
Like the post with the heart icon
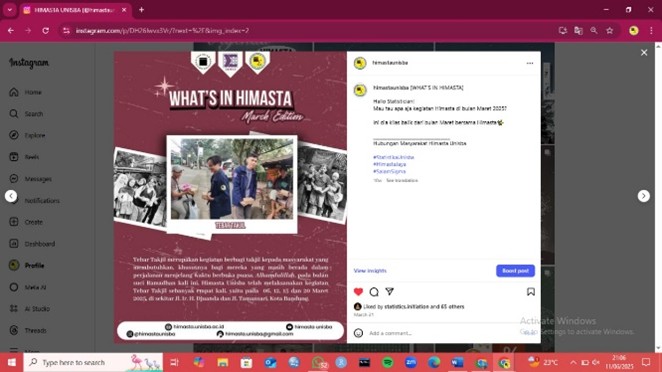pos(358,292)
